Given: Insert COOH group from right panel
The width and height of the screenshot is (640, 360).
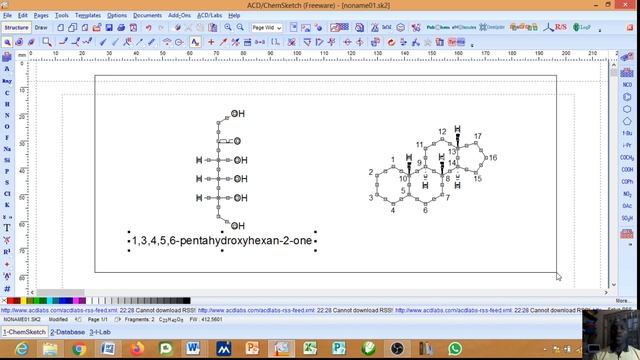Looking at the screenshot, I should (627, 169).
